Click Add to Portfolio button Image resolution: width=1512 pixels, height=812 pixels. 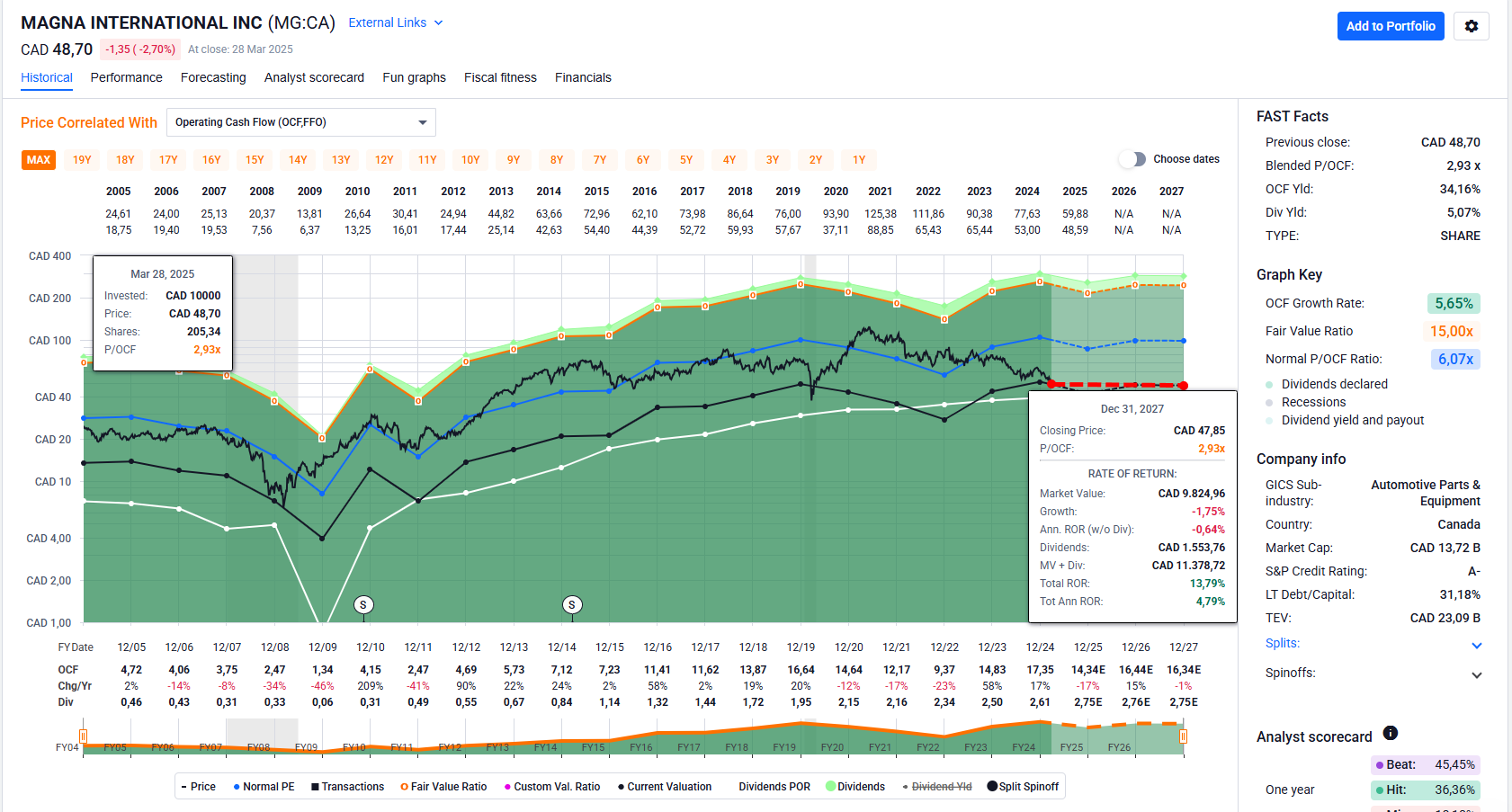[x=1390, y=26]
